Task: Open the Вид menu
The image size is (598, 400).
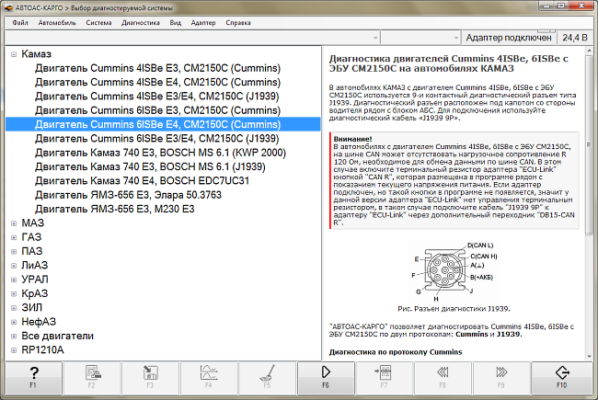Action: [175, 23]
